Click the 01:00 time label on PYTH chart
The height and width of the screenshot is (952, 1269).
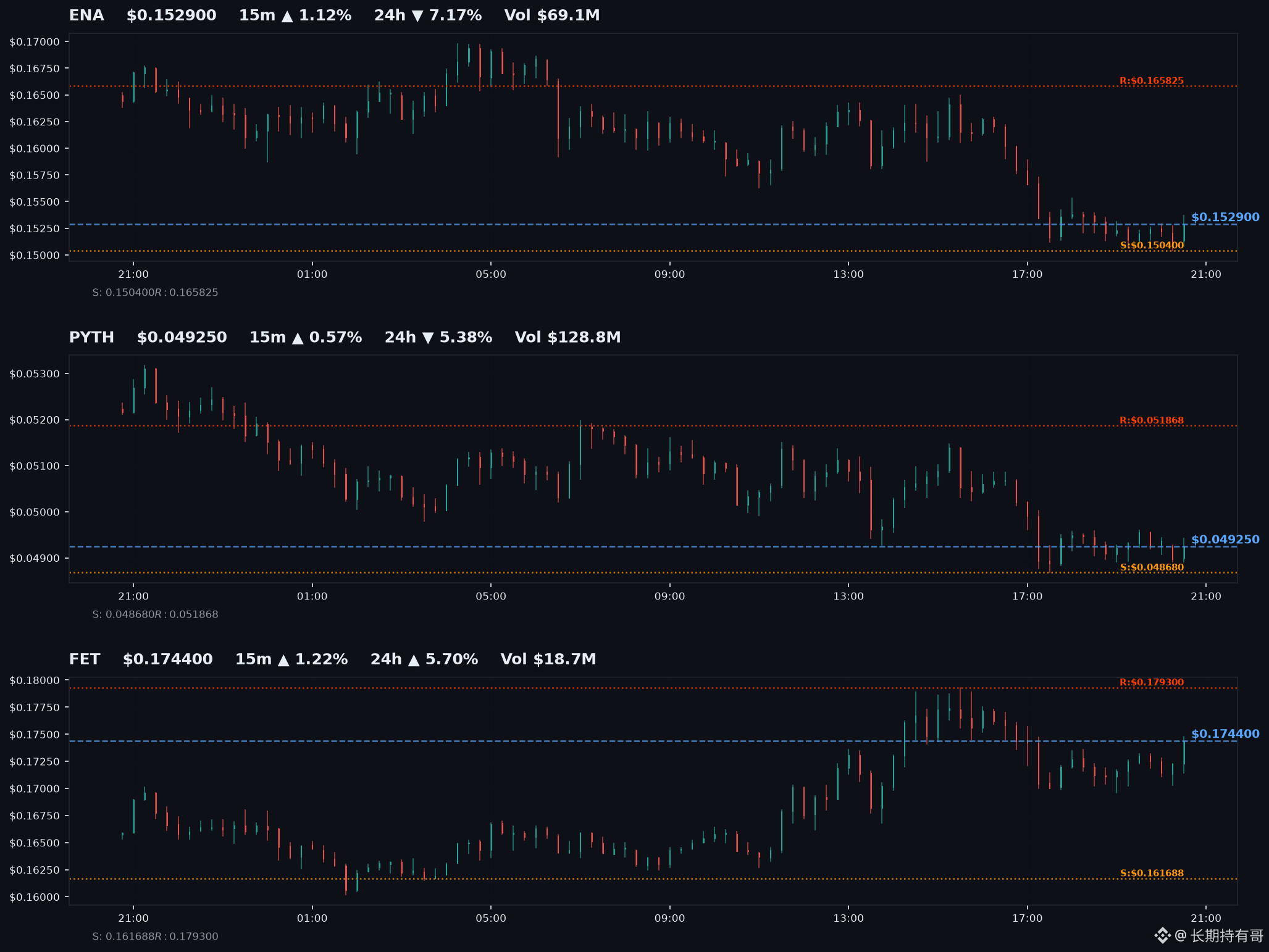(312, 596)
